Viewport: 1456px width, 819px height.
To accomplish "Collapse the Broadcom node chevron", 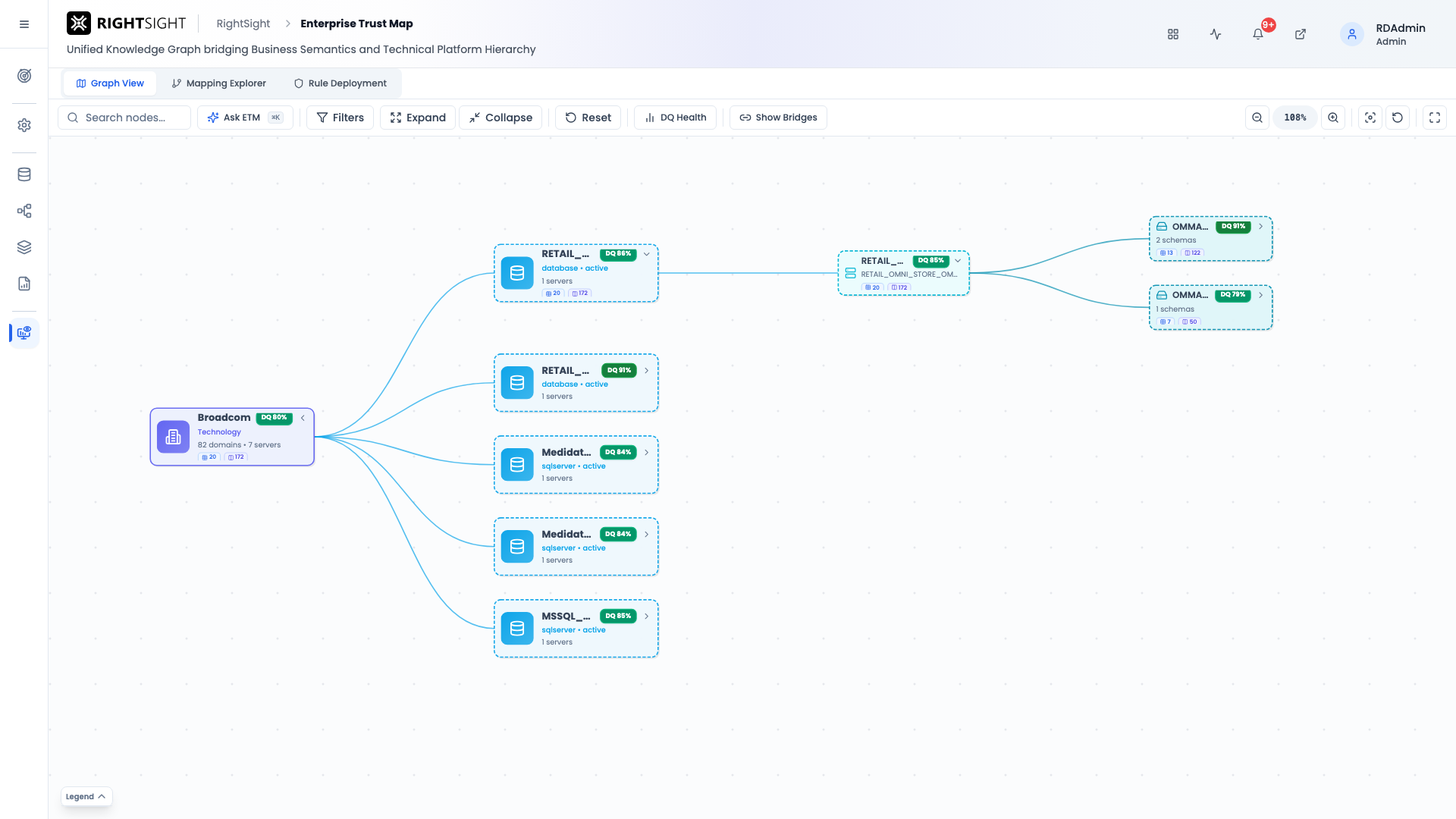I will [x=303, y=418].
